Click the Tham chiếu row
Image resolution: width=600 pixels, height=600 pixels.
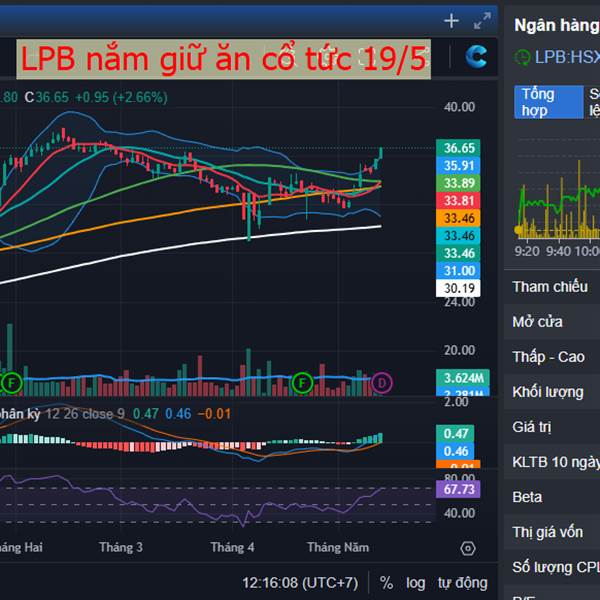click(552, 287)
